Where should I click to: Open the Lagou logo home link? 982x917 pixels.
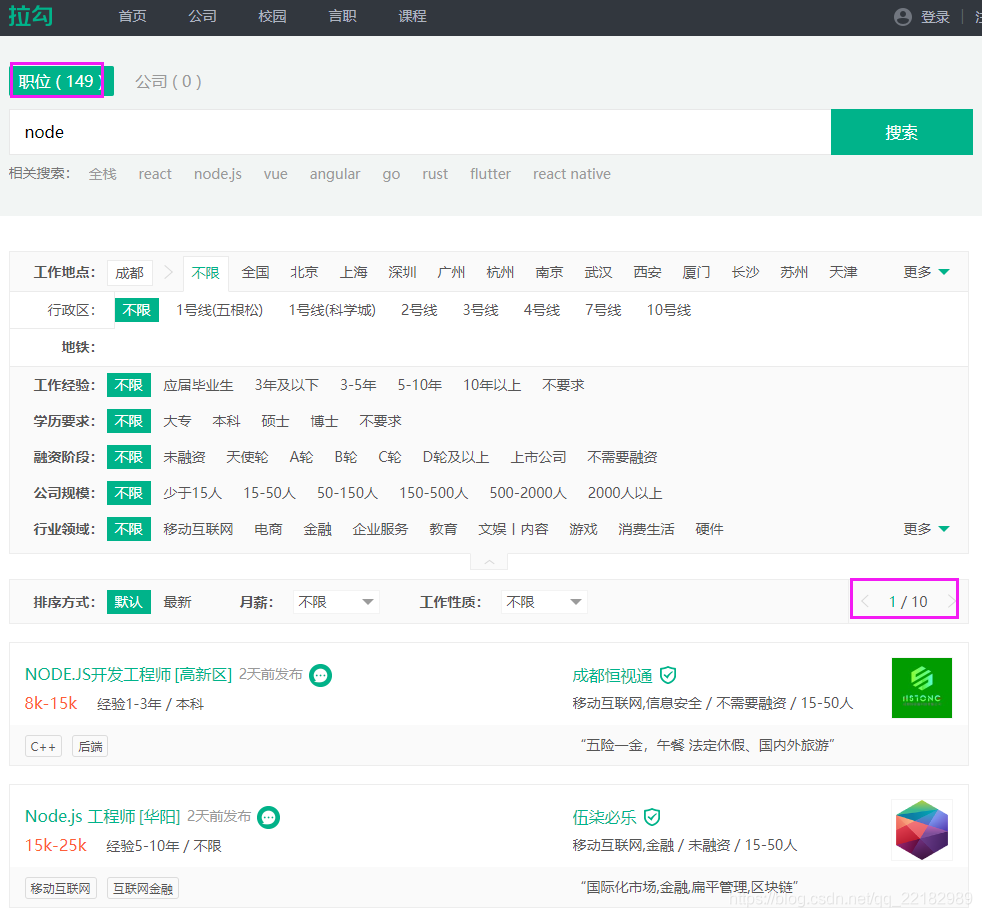pyautogui.click(x=31, y=16)
